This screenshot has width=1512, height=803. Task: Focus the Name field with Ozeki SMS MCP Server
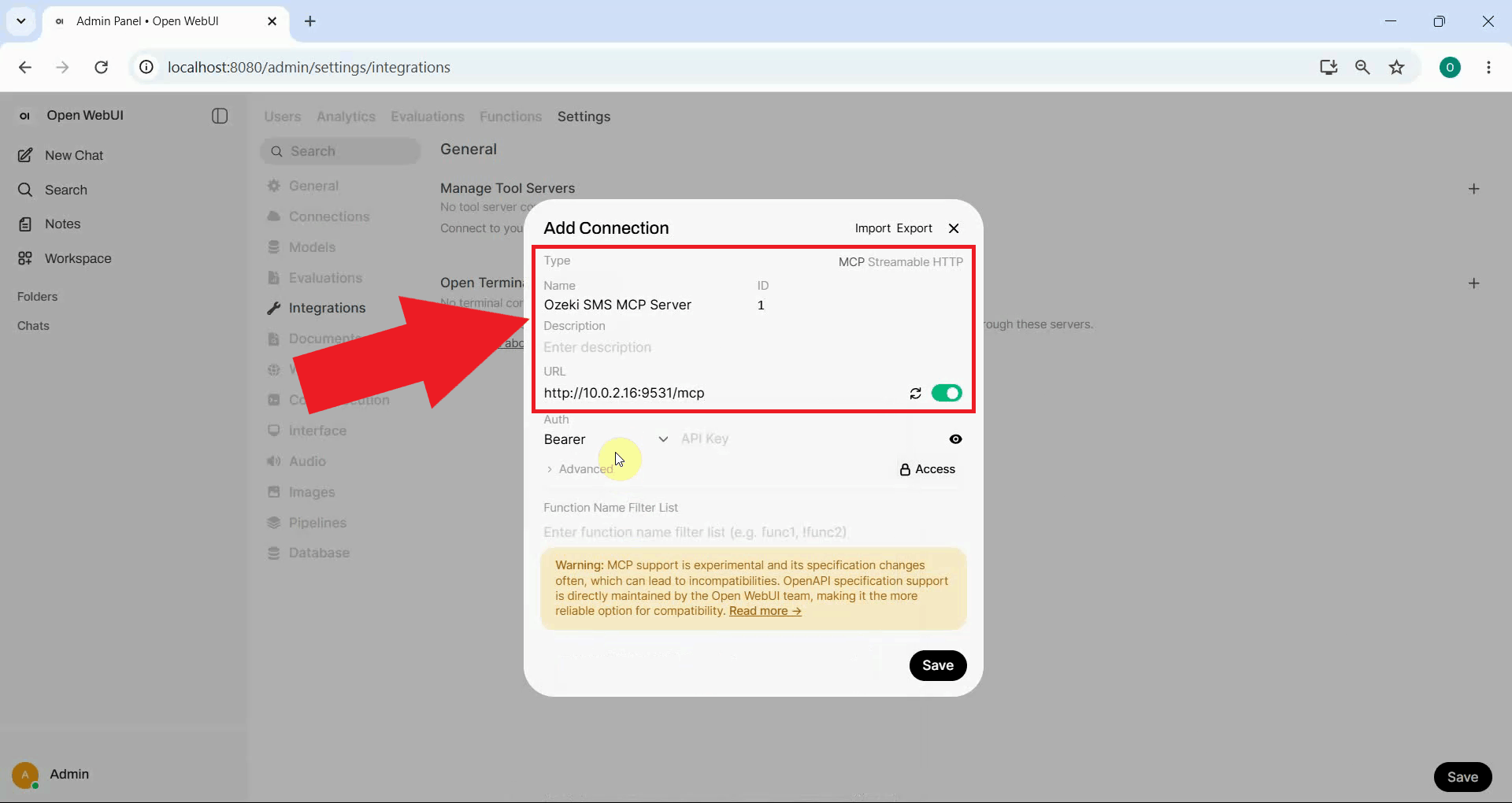tap(646, 305)
